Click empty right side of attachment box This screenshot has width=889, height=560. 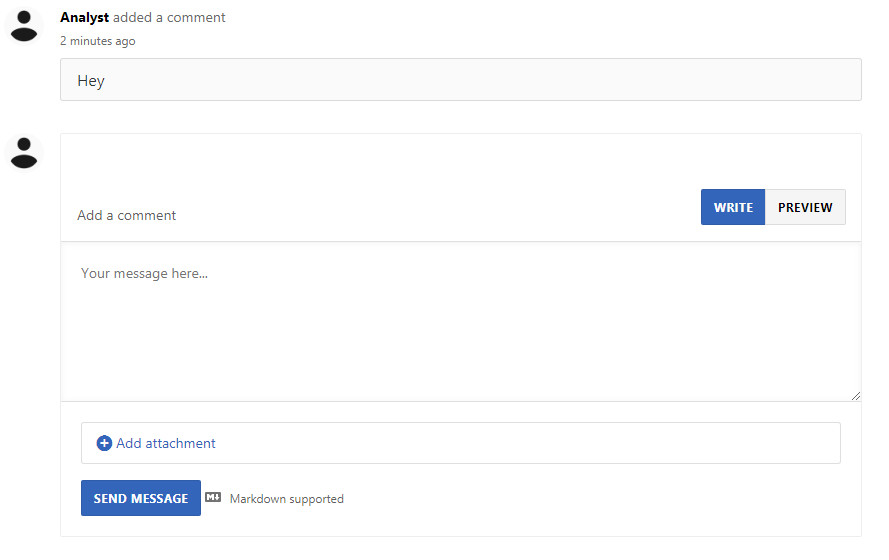tap(624, 443)
